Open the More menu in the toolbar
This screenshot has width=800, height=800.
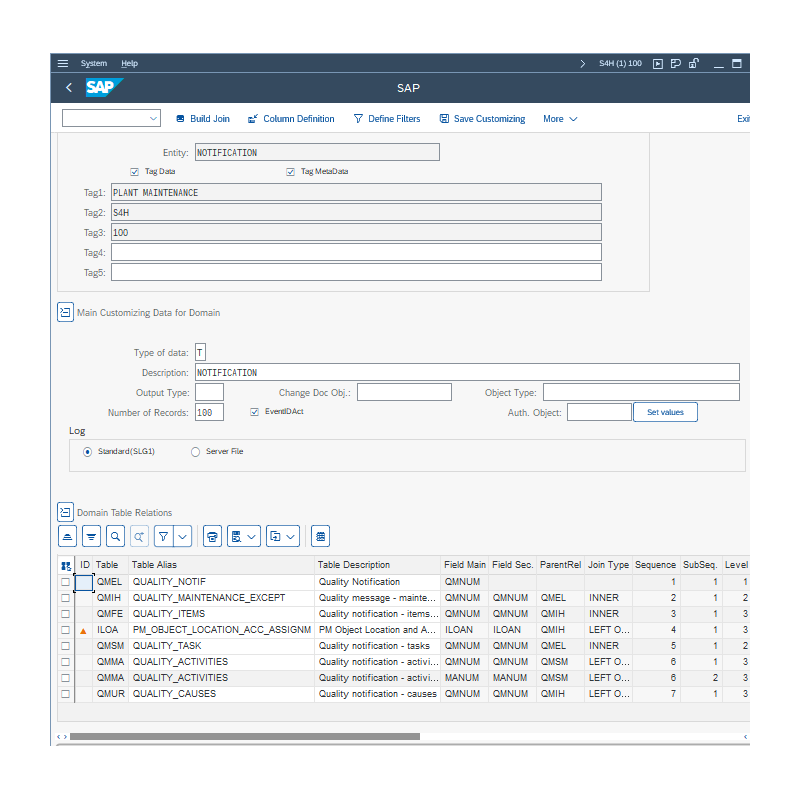pyautogui.click(x=560, y=118)
